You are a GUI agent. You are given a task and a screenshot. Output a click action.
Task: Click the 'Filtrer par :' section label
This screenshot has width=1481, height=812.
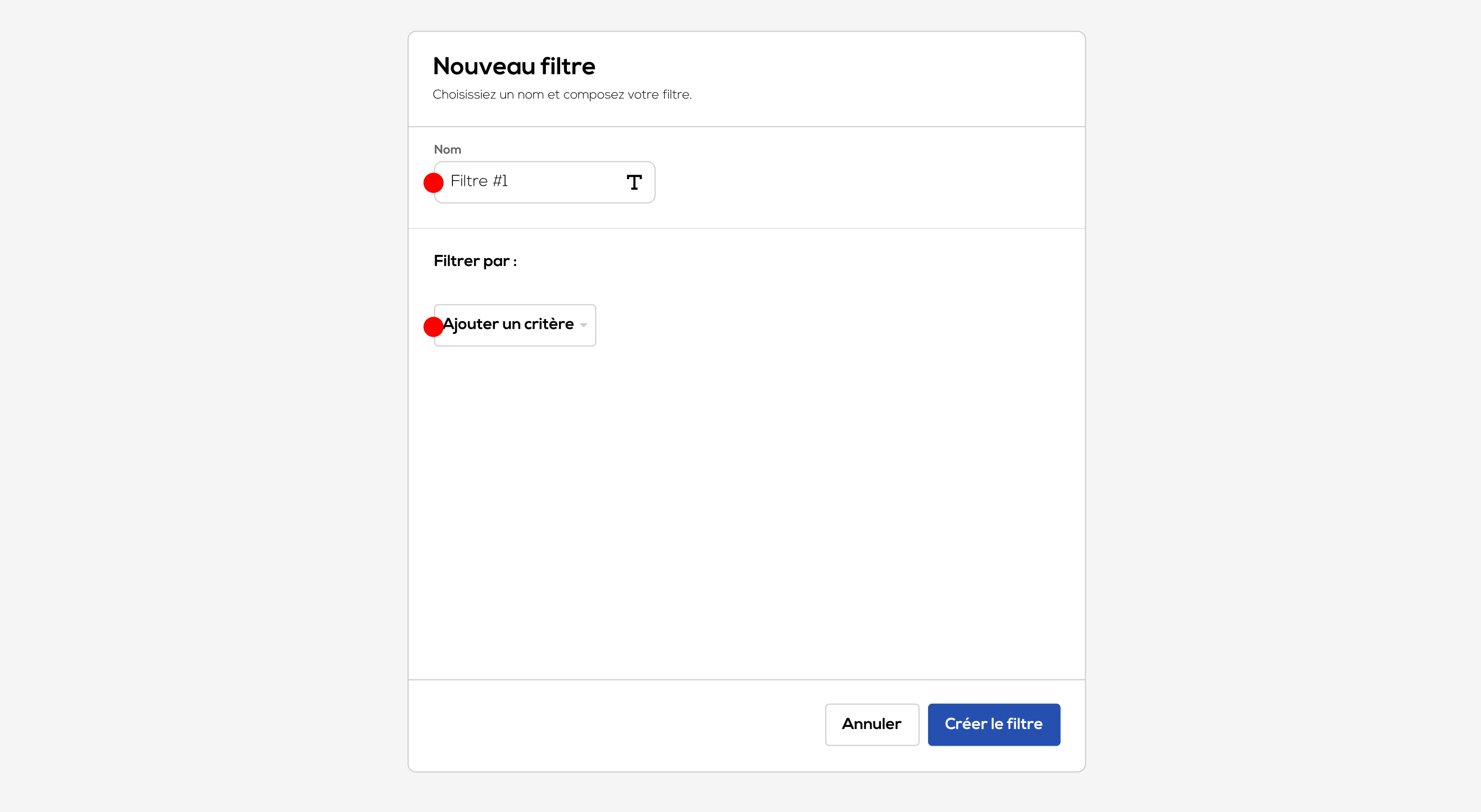click(475, 261)
